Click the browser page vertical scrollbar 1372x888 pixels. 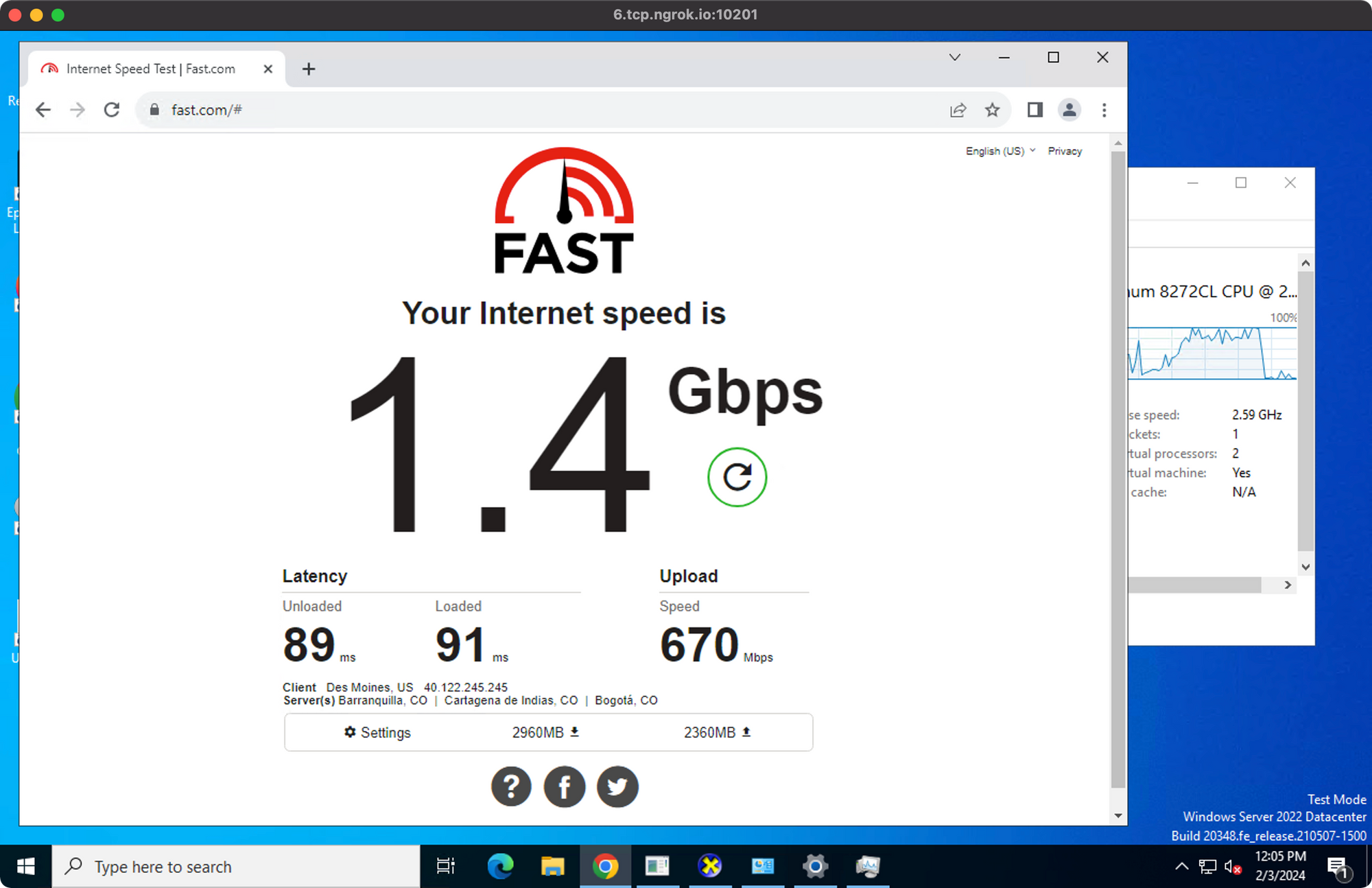1117,469
